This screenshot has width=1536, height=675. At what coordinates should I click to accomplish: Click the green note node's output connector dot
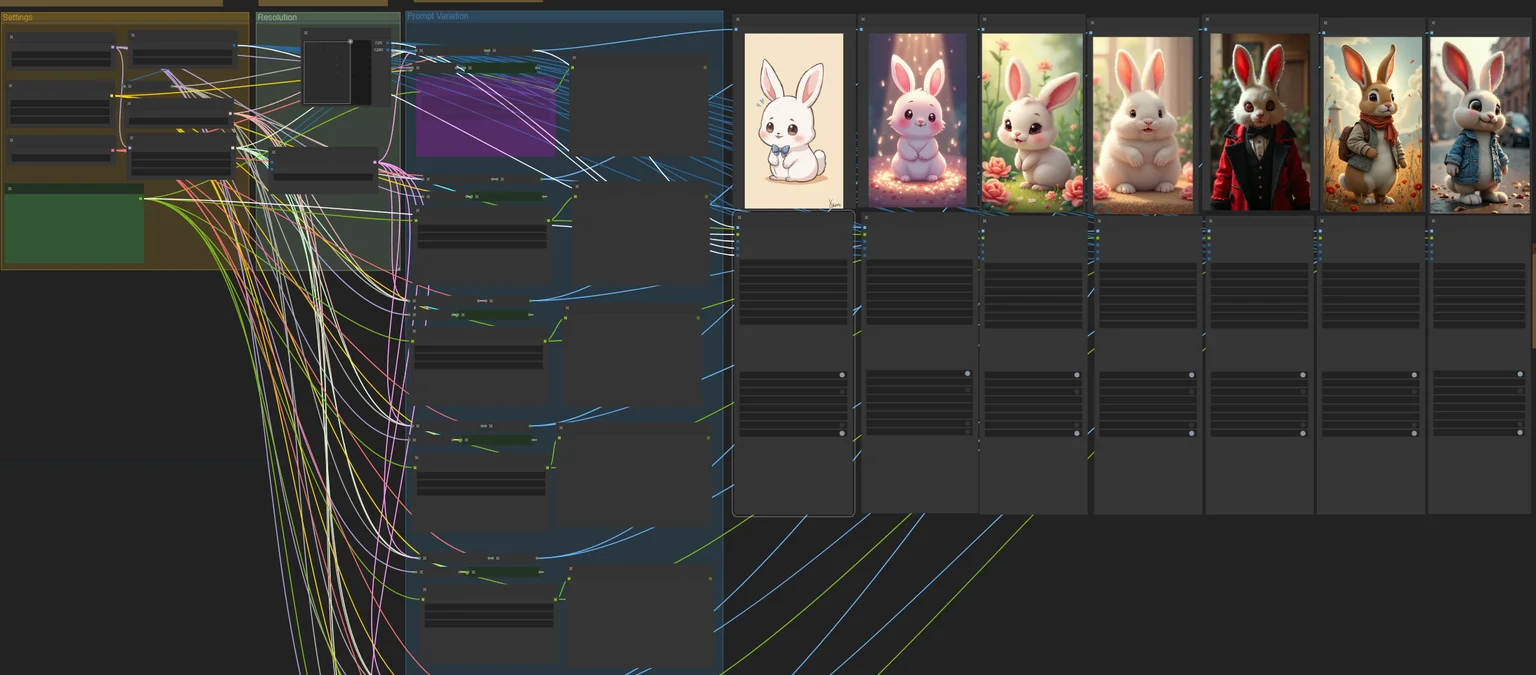click(141, 198)
